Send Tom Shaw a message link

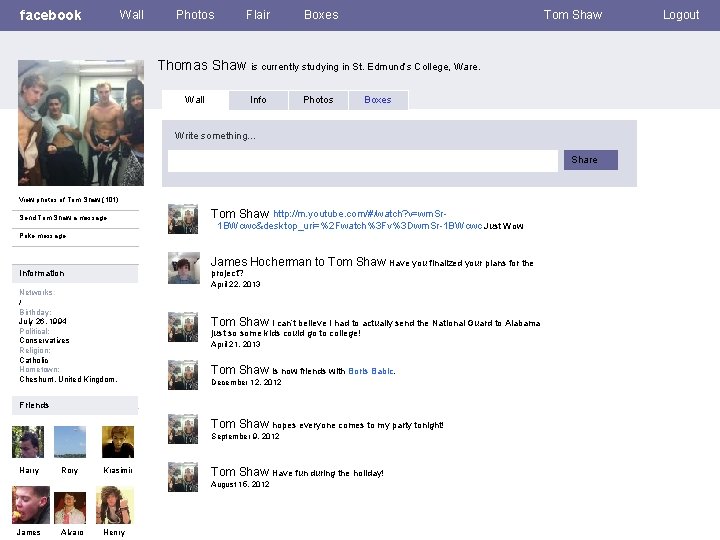point(63,218)
